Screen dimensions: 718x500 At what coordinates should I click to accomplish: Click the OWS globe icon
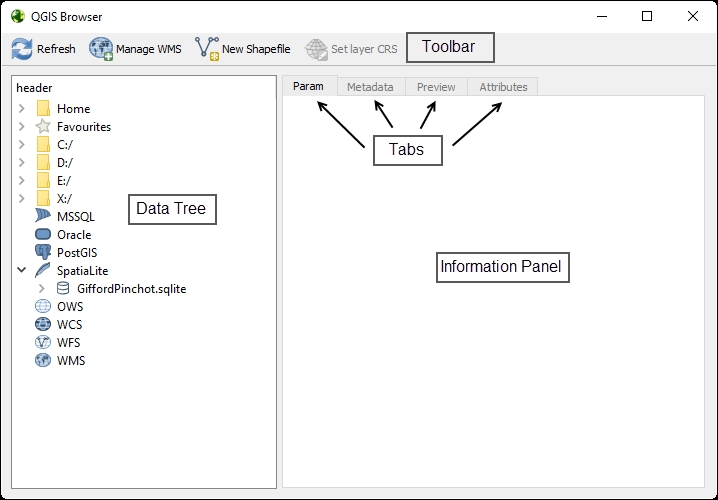[43, 306]
